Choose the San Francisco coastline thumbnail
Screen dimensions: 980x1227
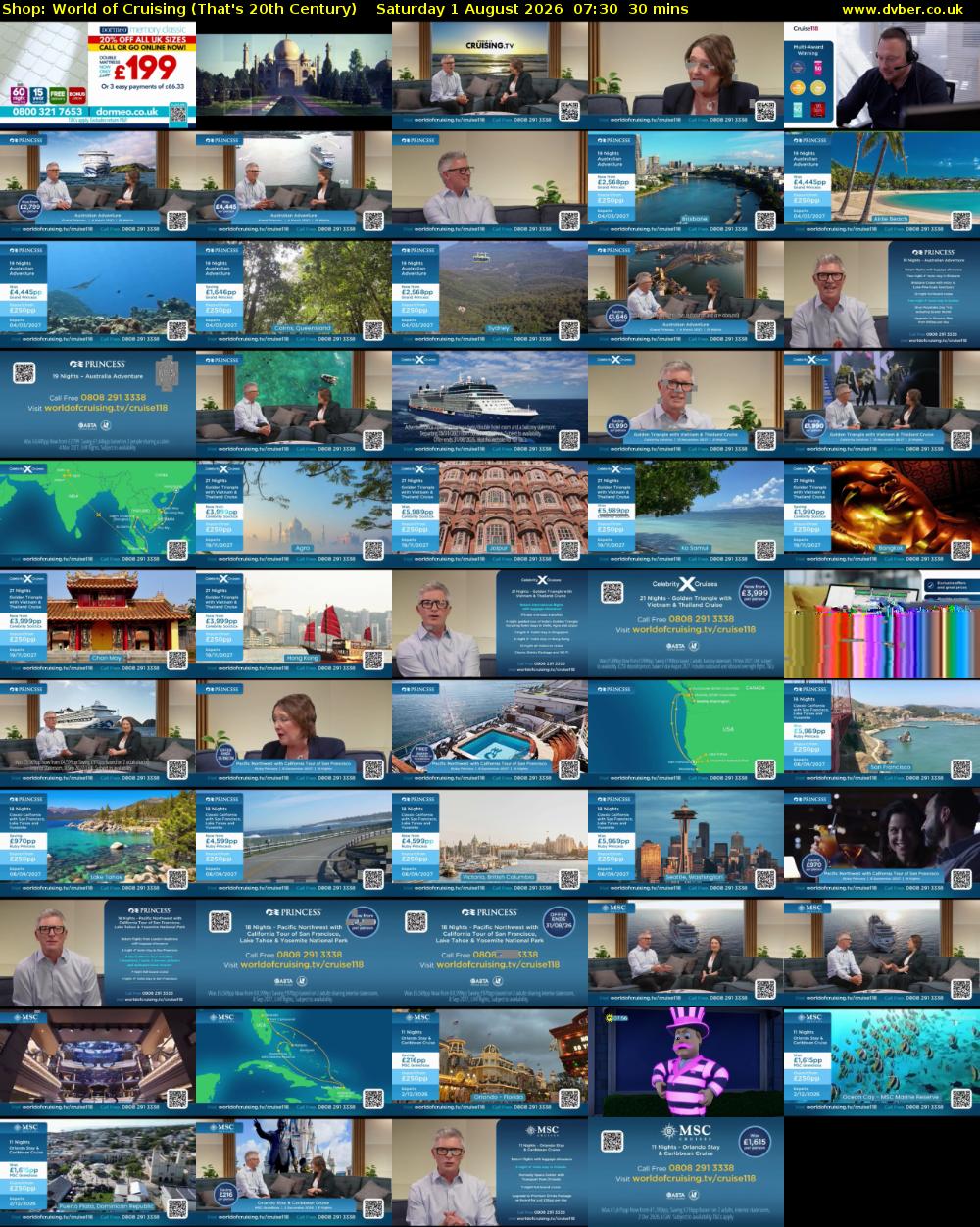(x=882, y=732)
